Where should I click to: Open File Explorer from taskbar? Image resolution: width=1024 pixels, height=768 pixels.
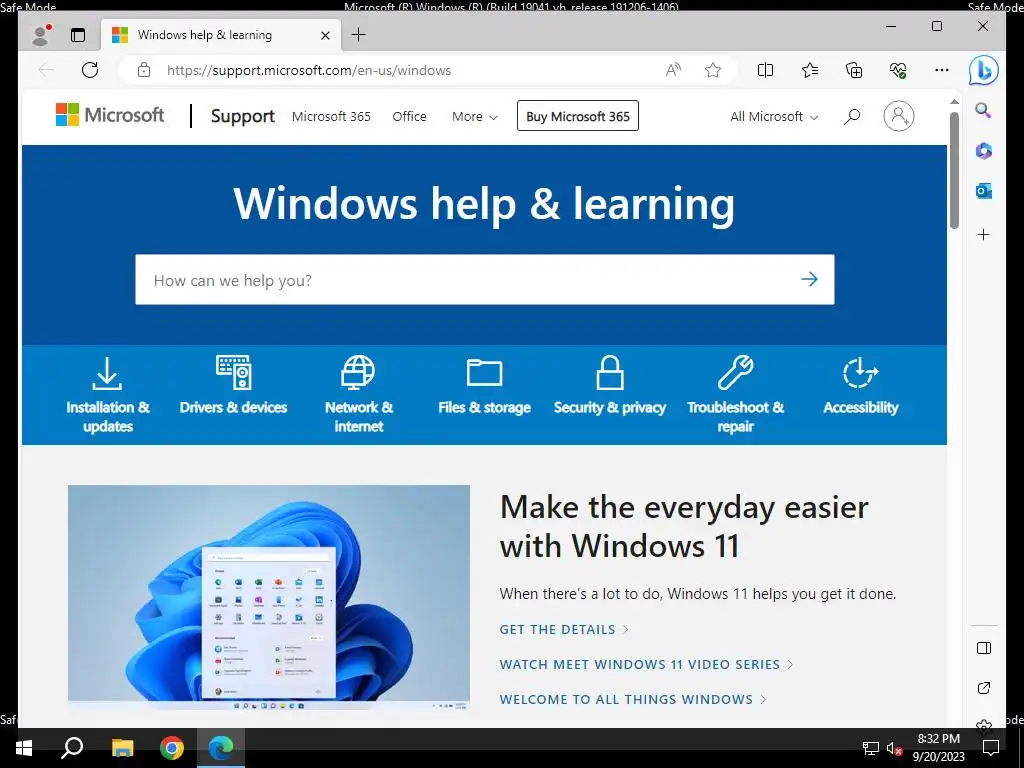tap(122, 748)
